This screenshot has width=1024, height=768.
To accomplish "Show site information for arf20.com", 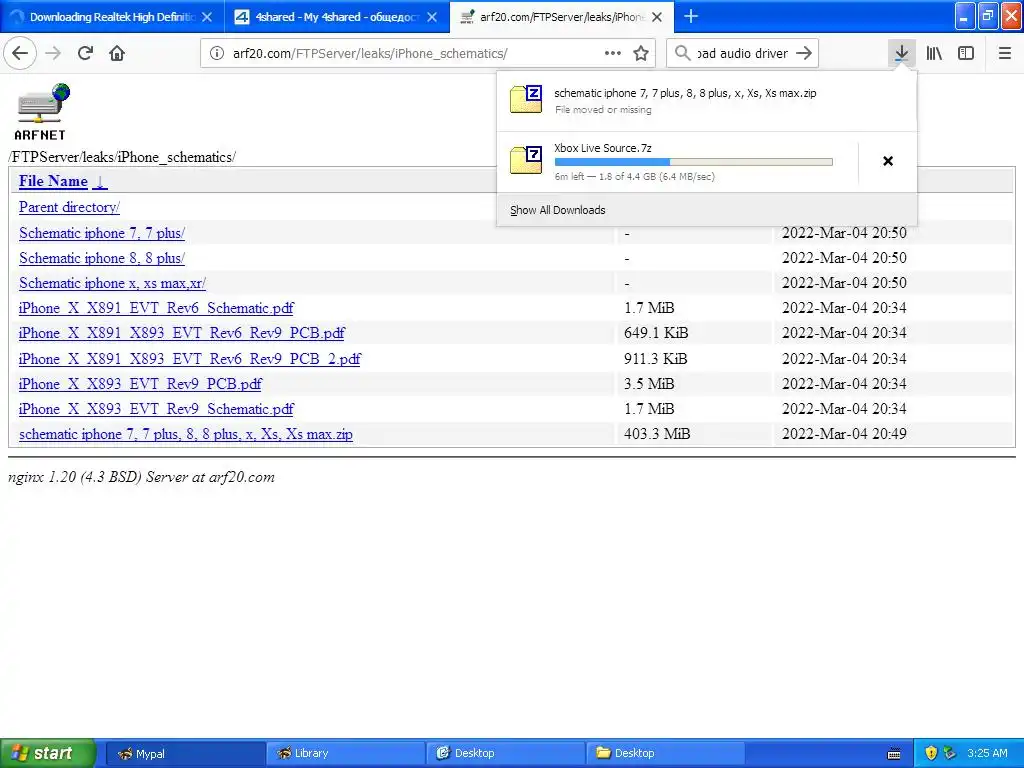I will [x=217, y=53].
